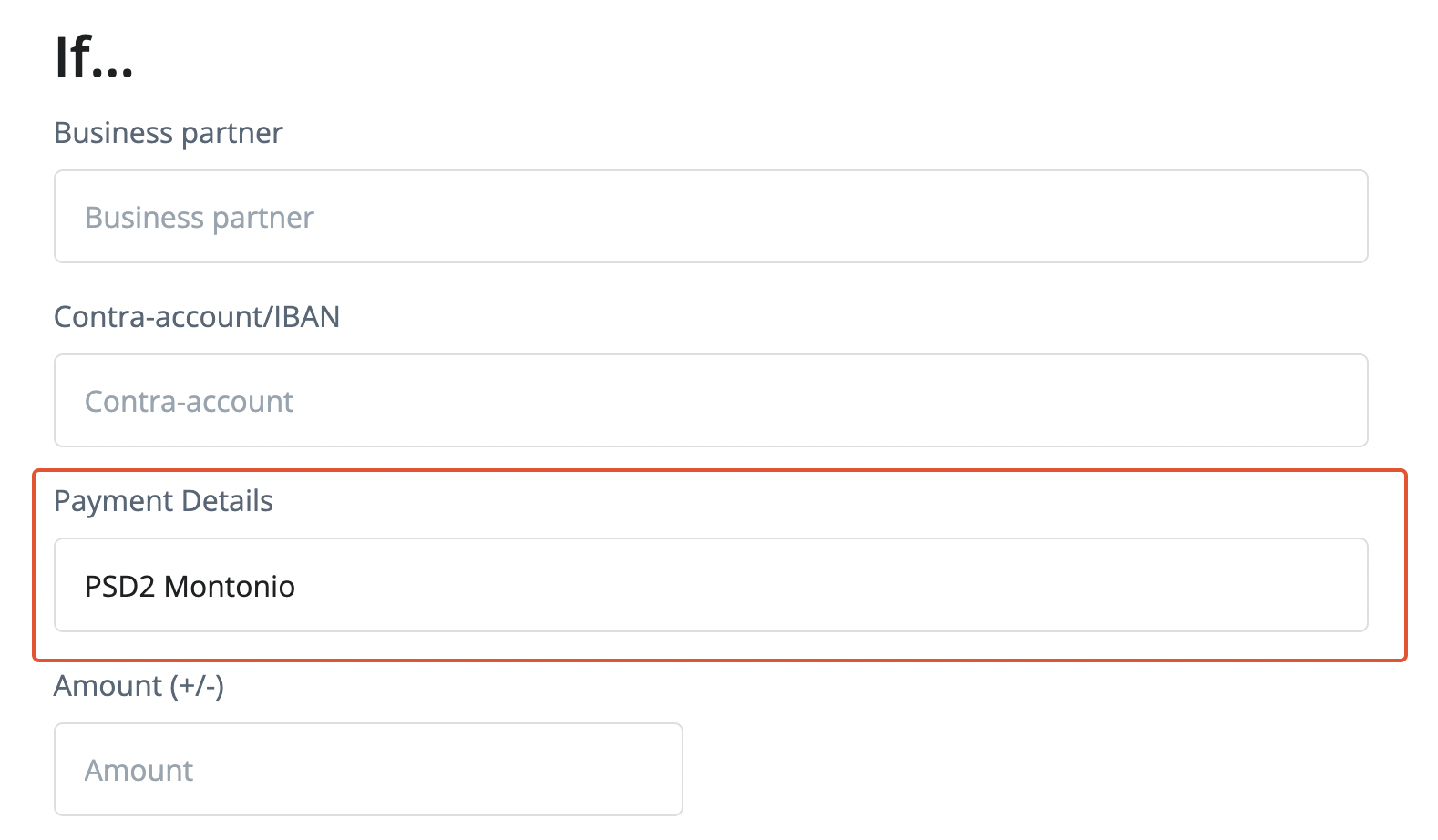Click the "Amount (+/-)" label
Screen dimensions: 1438x840
pos(139,685)
